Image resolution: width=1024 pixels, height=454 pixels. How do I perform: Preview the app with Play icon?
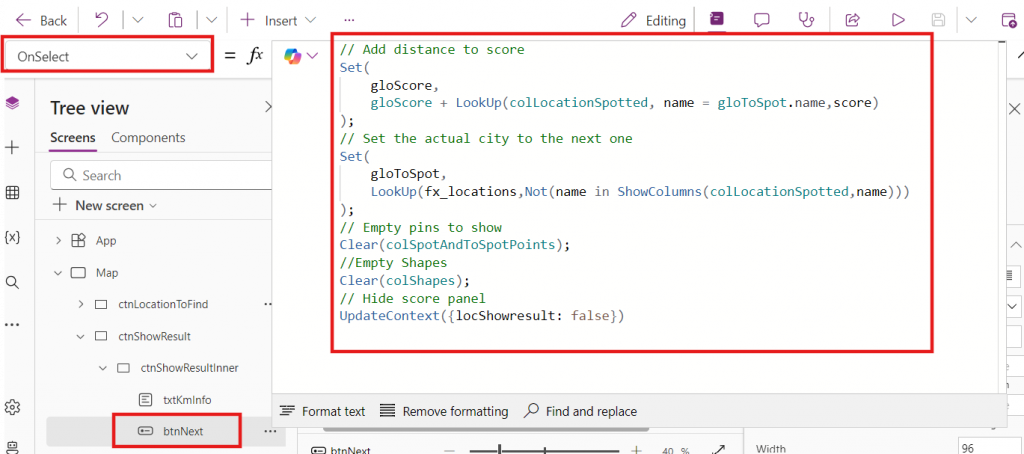click(898, 20)
